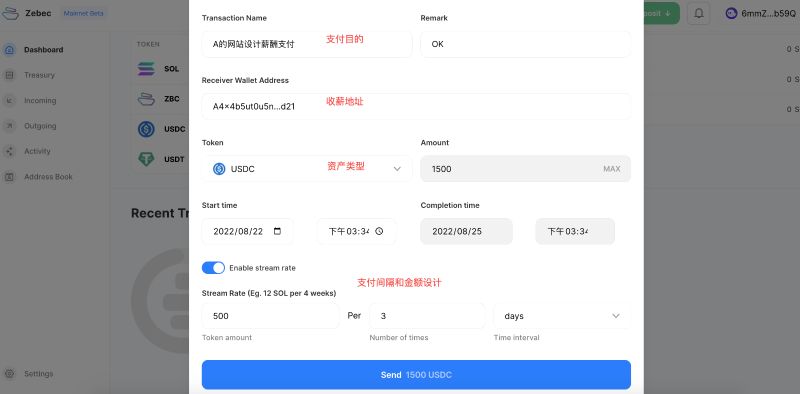Screen dimensions: 800x394
Task: Click the SOL token label
Action: [x=171, y=68]
